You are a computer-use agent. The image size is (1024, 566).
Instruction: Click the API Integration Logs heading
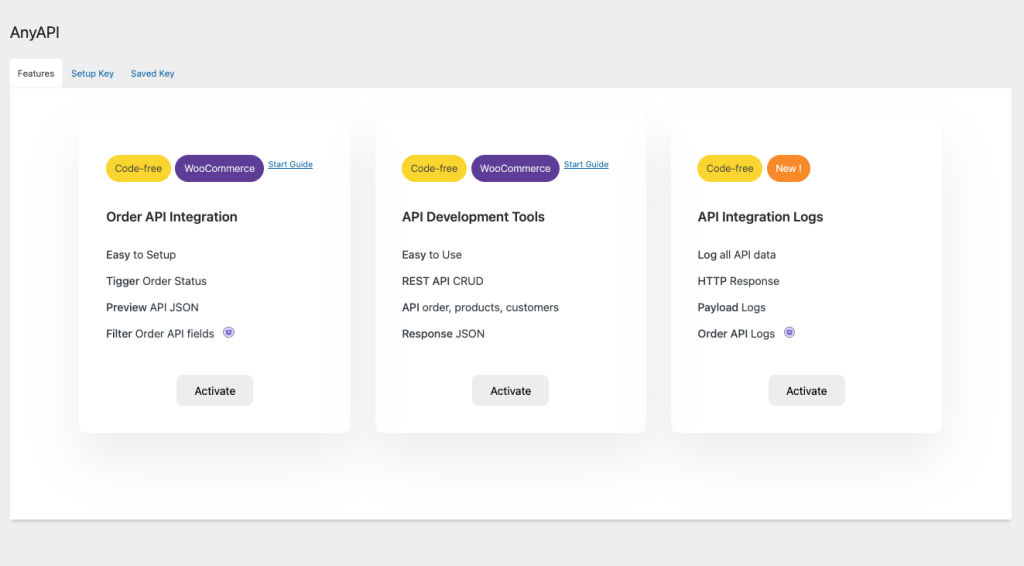pos(760,217)
